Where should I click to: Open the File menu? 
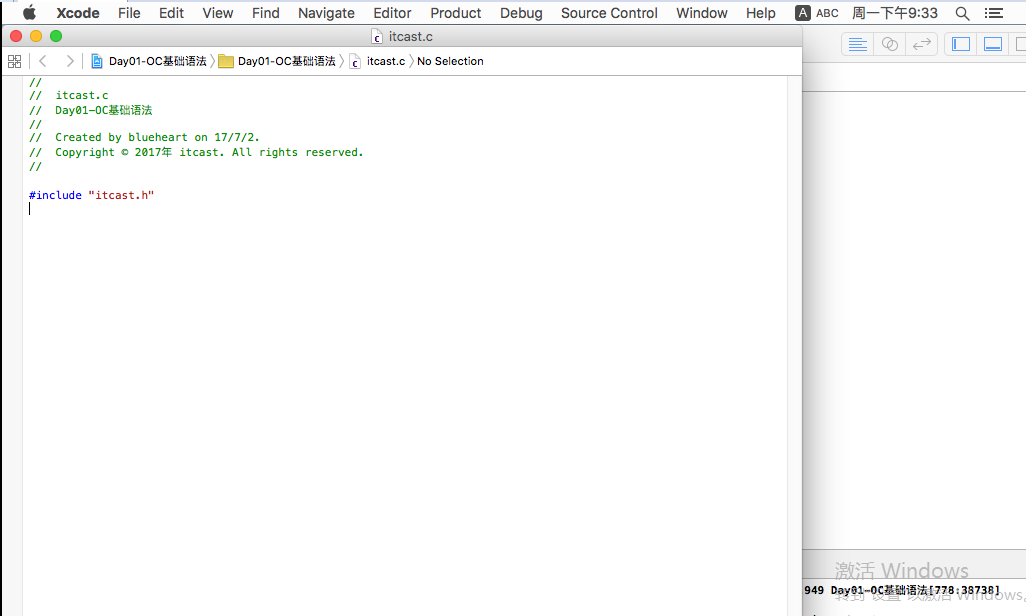point(129,13)
